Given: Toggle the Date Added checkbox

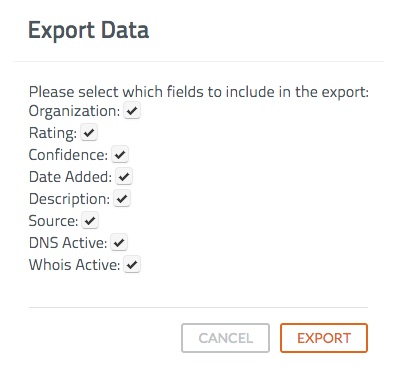Looking at the screenshot, I should pos(124,177).
